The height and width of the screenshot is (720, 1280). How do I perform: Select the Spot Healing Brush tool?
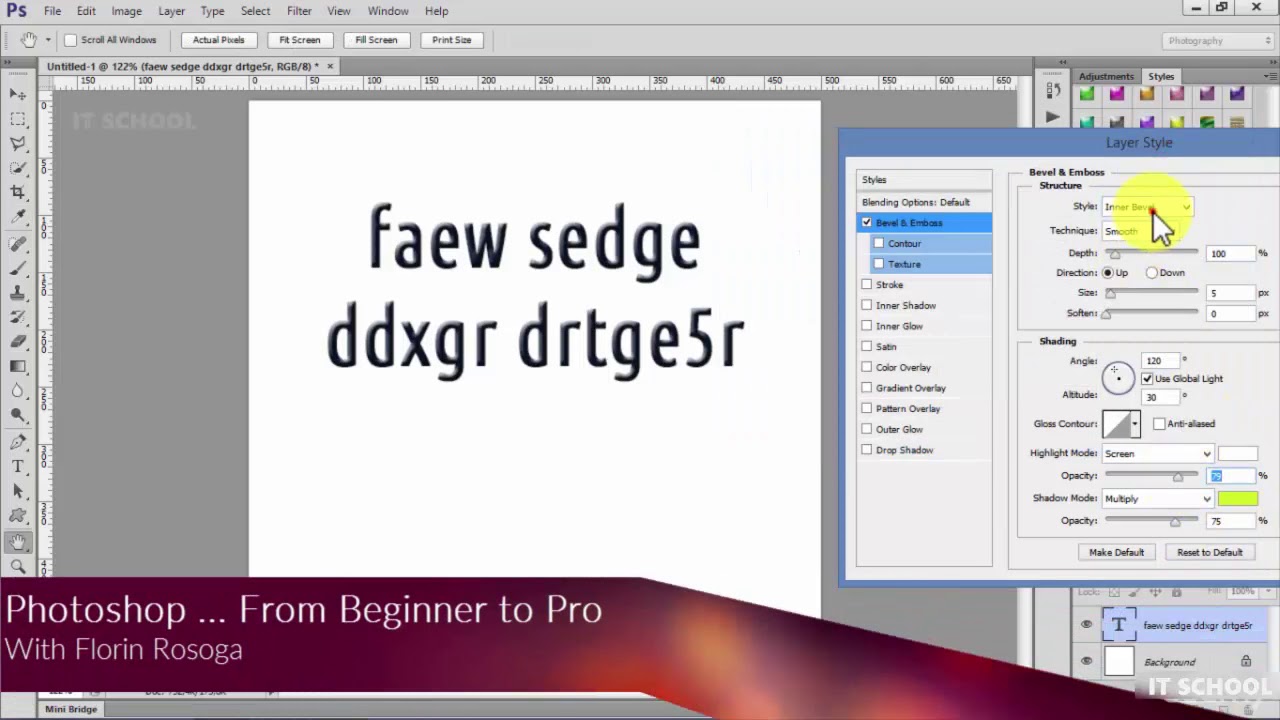coord(18,243)
